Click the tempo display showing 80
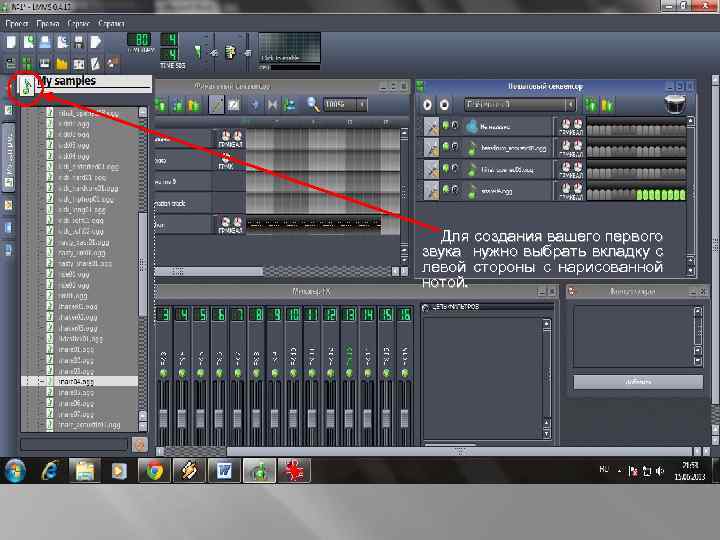Image resolution: width=720 pixels, height=540 pixels. [x=141, y=39]
